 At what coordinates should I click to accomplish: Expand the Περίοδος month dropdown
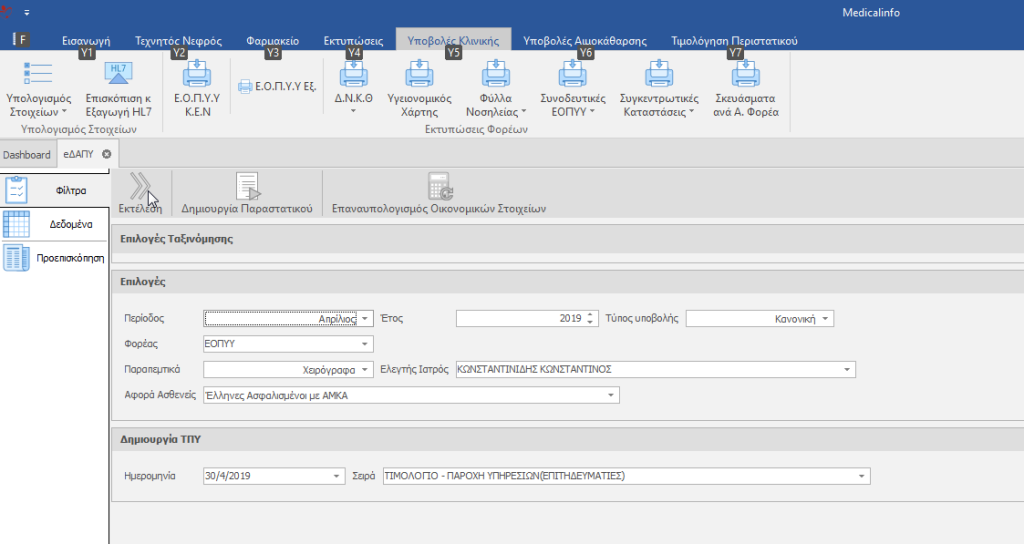(366, 319)
